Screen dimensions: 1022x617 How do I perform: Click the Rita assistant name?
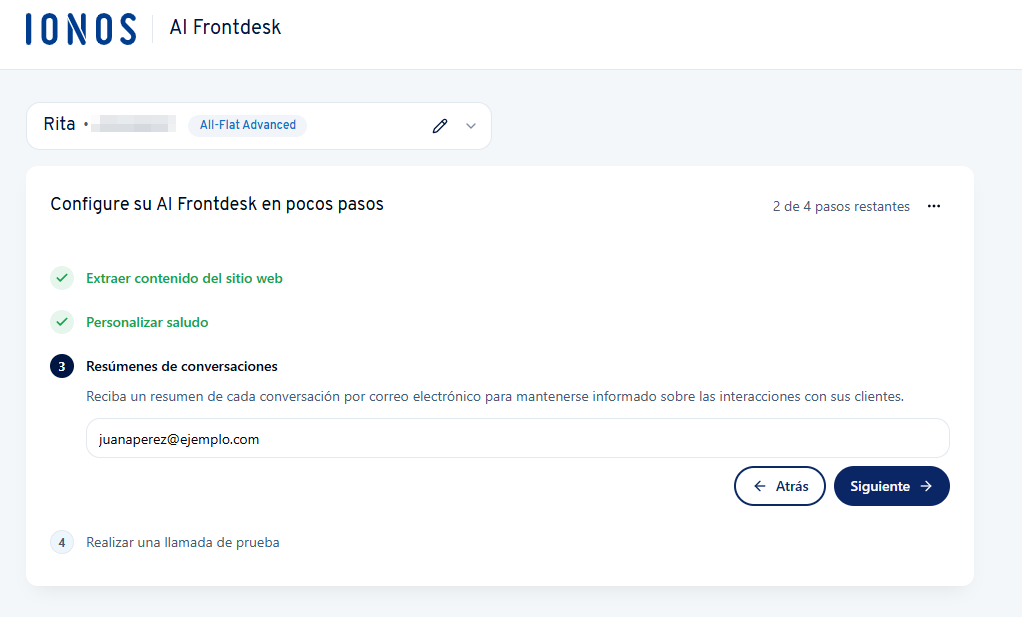click(59, 124)
